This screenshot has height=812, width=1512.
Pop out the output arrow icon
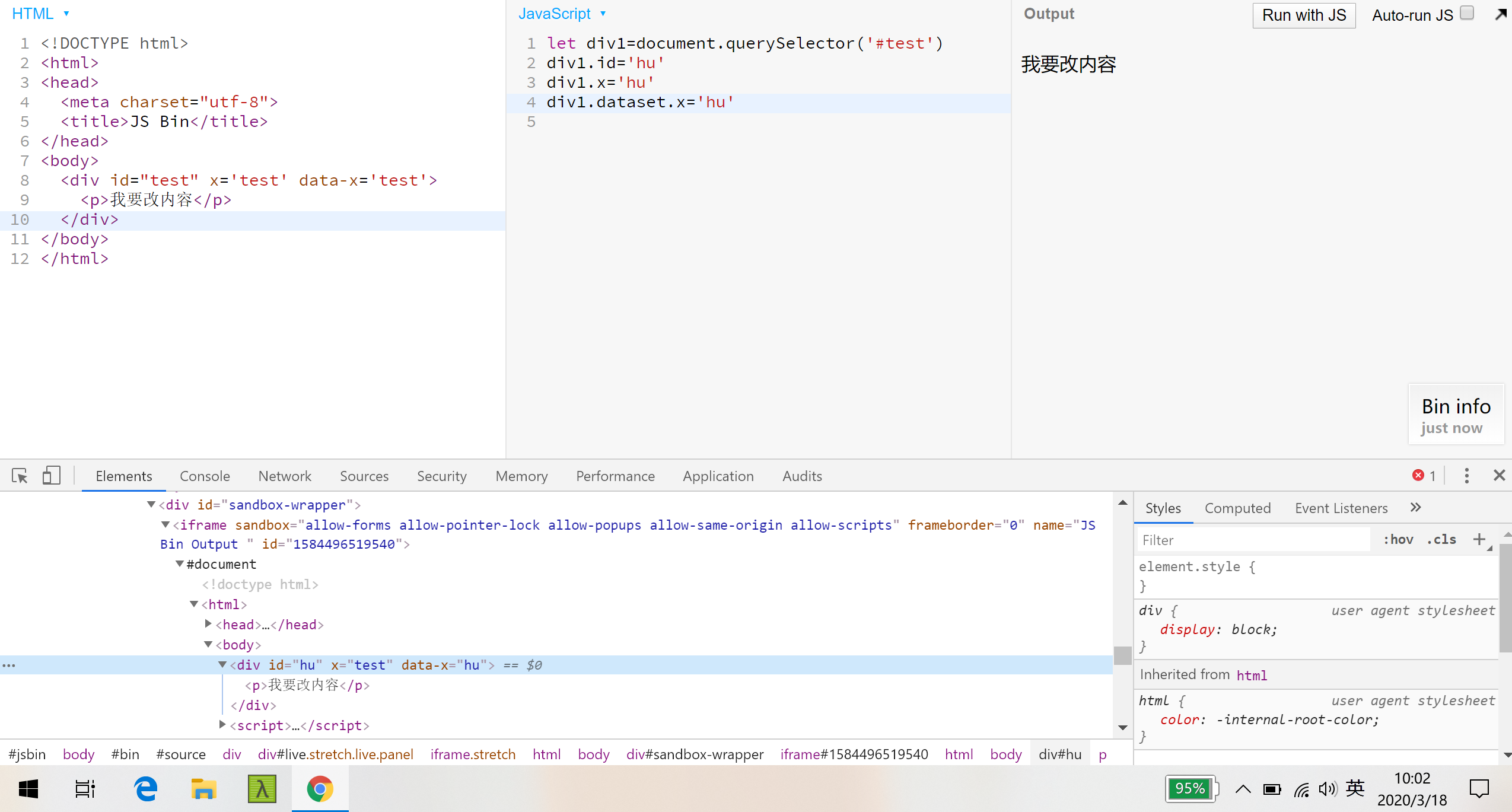coord(1501,14)
